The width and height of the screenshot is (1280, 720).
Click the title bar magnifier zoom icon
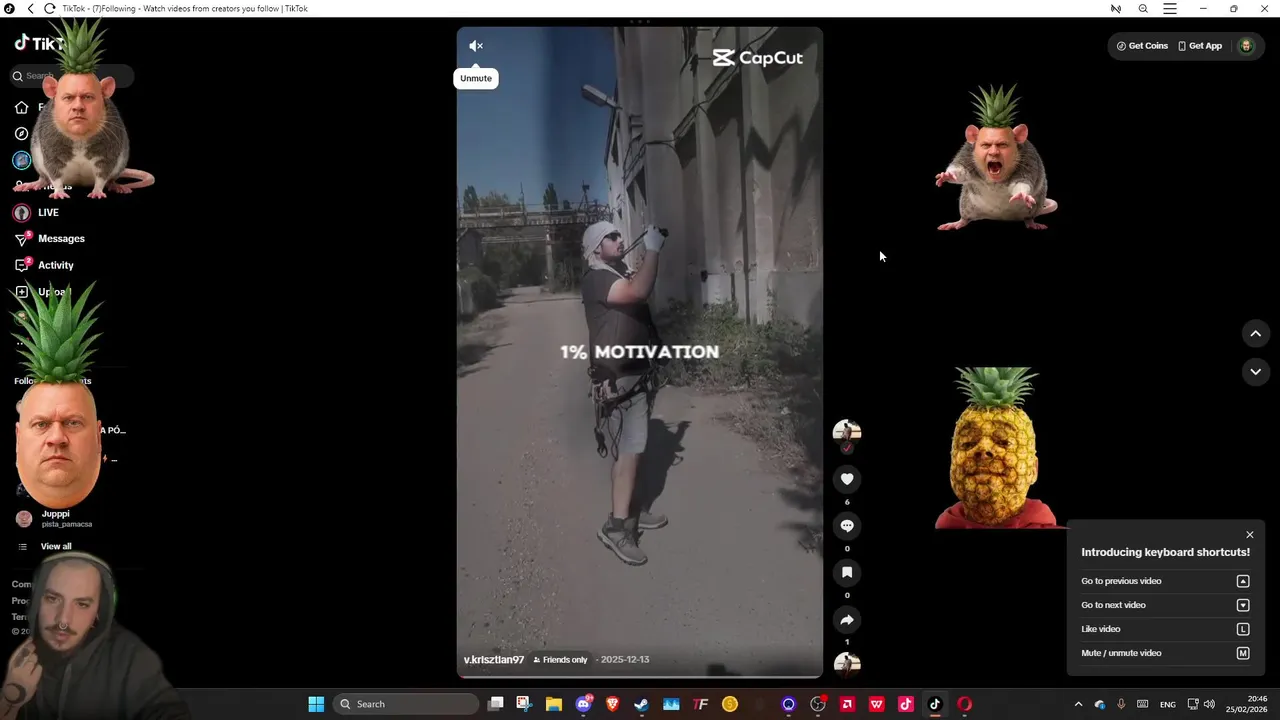[x=1143, y=8]
